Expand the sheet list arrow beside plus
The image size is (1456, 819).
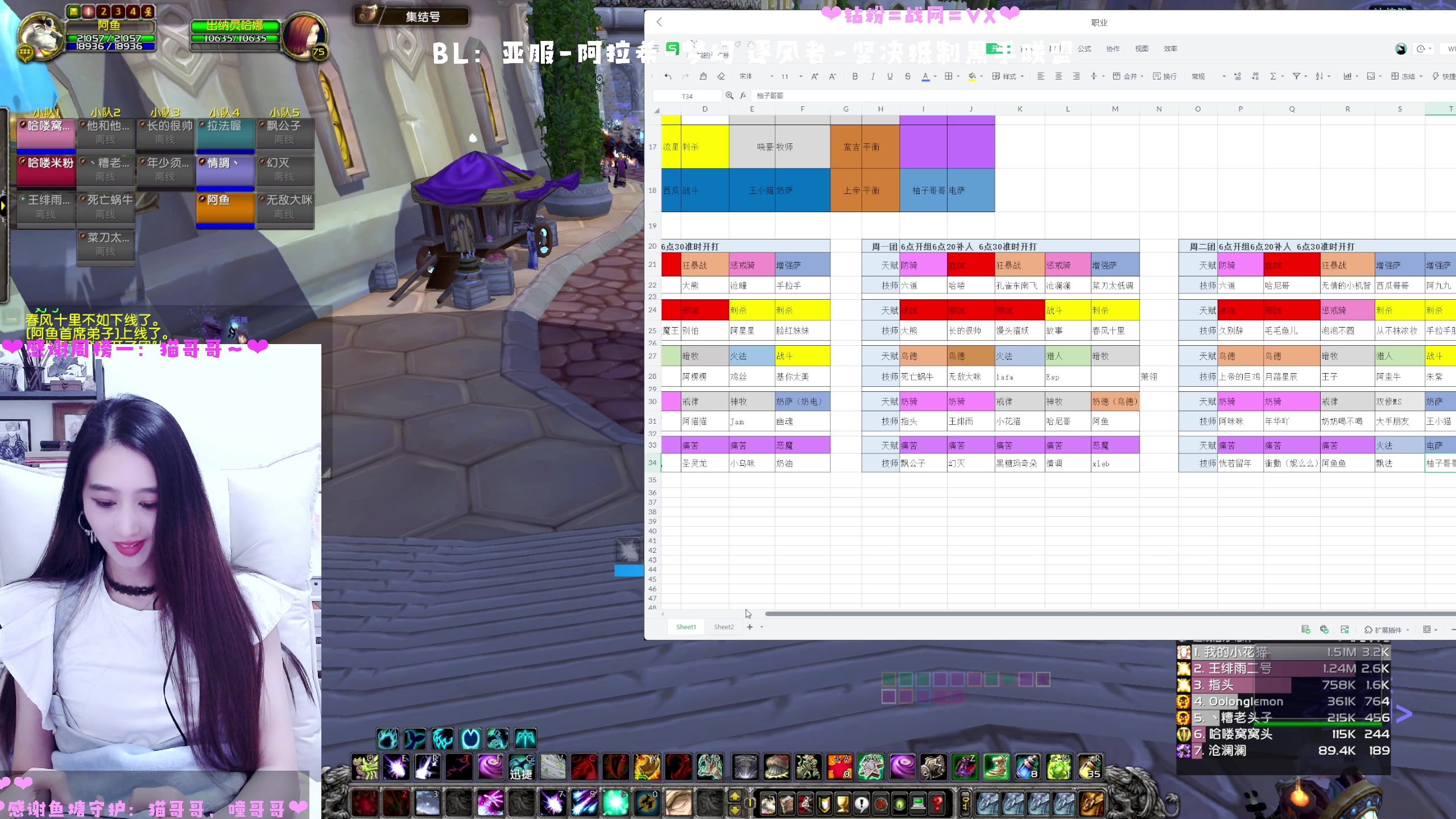tap(762, 627)
